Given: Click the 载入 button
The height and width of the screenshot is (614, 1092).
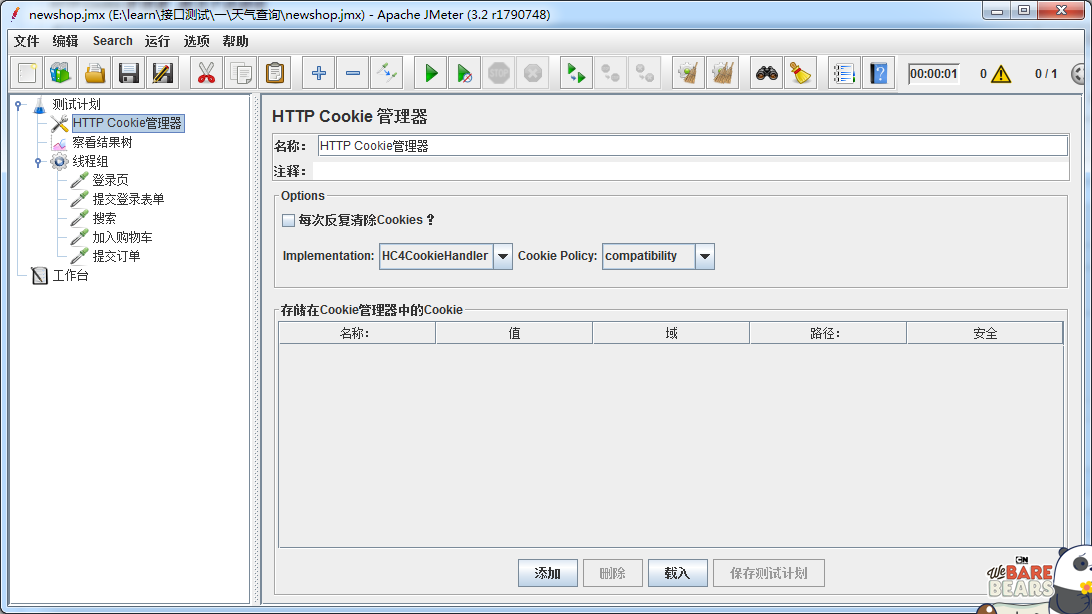Looking at the screenshot, I should 678,573.
